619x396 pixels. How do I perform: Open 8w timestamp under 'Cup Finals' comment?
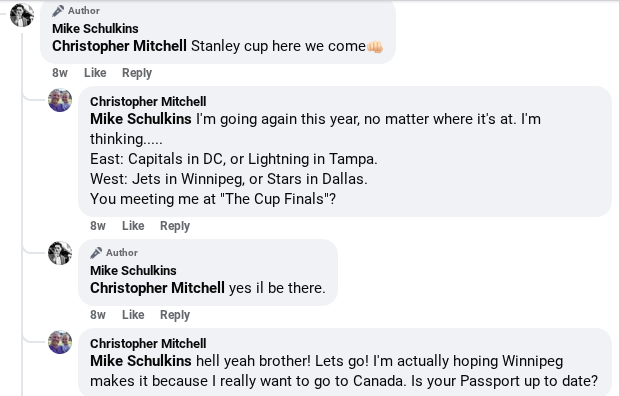[x=98, y=225]
